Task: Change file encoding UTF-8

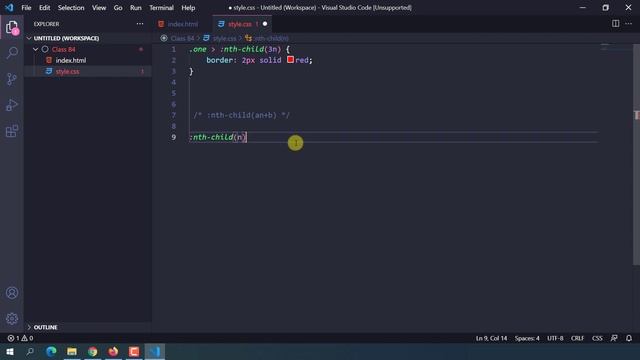Action: click(555, 338)
